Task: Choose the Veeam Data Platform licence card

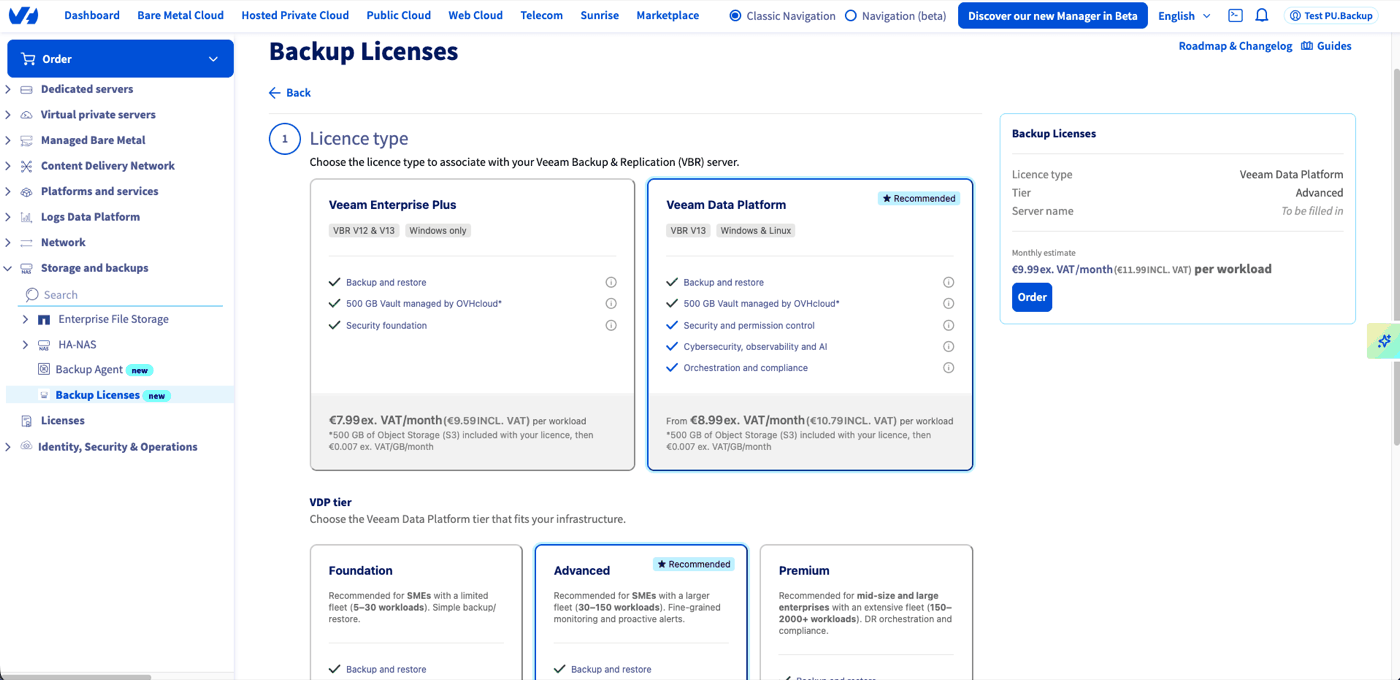Action: [810, 325]
